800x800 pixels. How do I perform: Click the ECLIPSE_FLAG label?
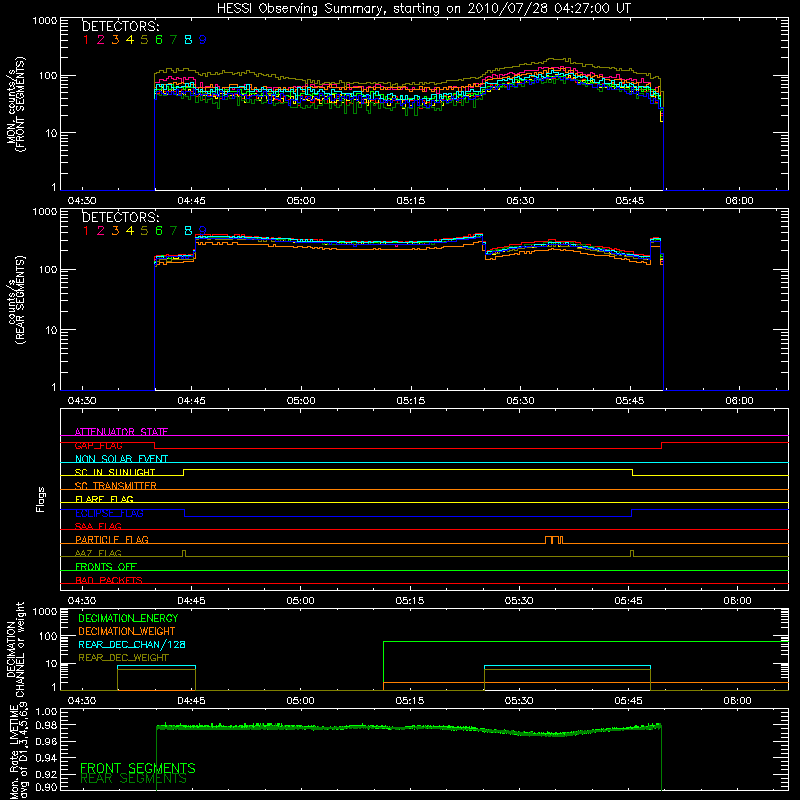pos(109,513)
